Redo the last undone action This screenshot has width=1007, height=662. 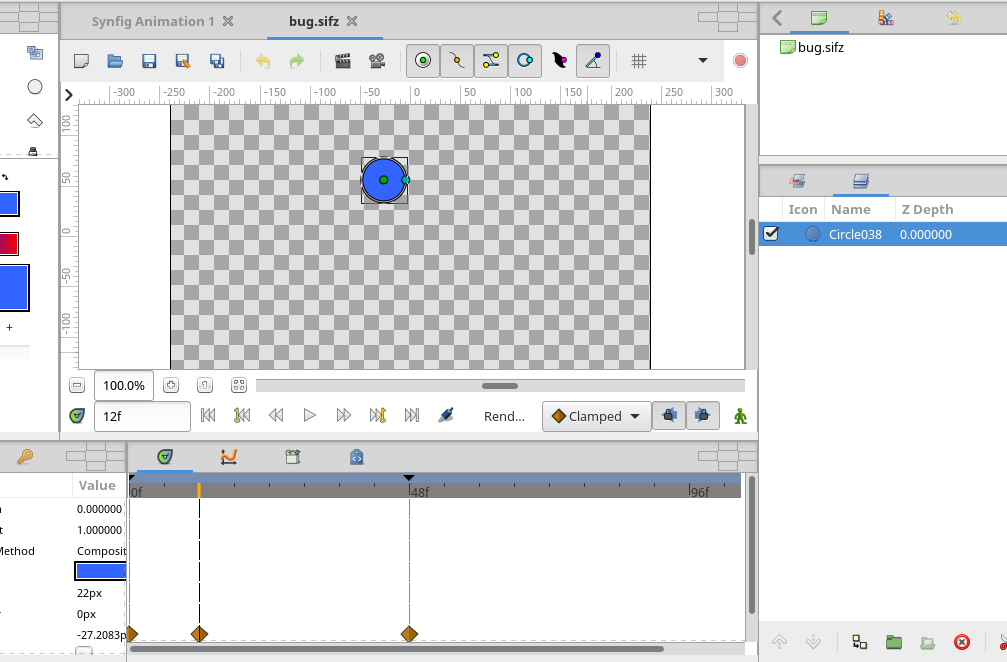coord(297,61)
